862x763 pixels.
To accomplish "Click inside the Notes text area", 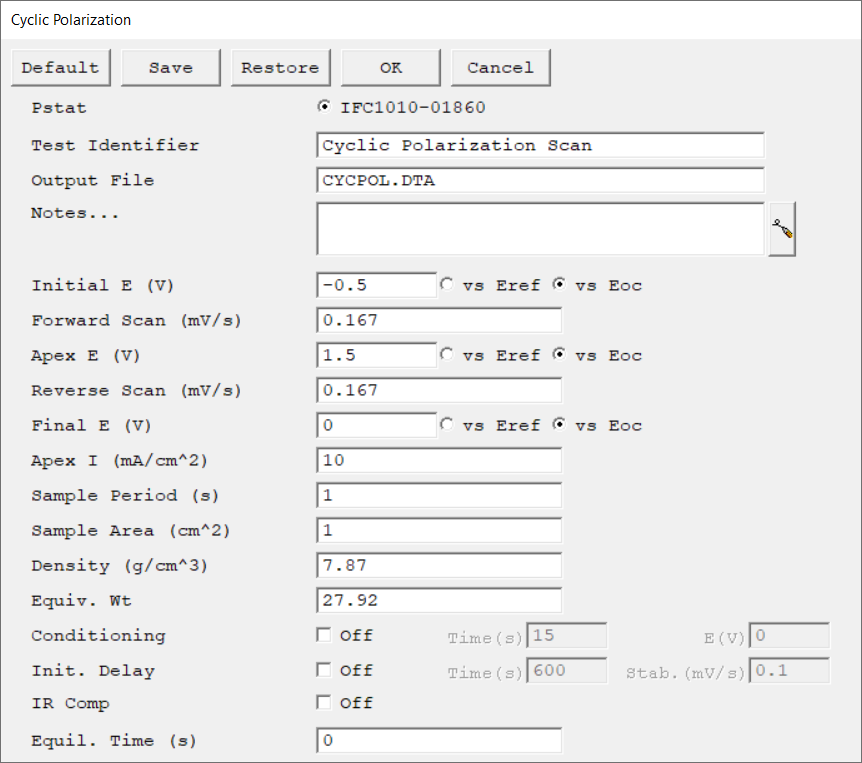I will 540,229.
